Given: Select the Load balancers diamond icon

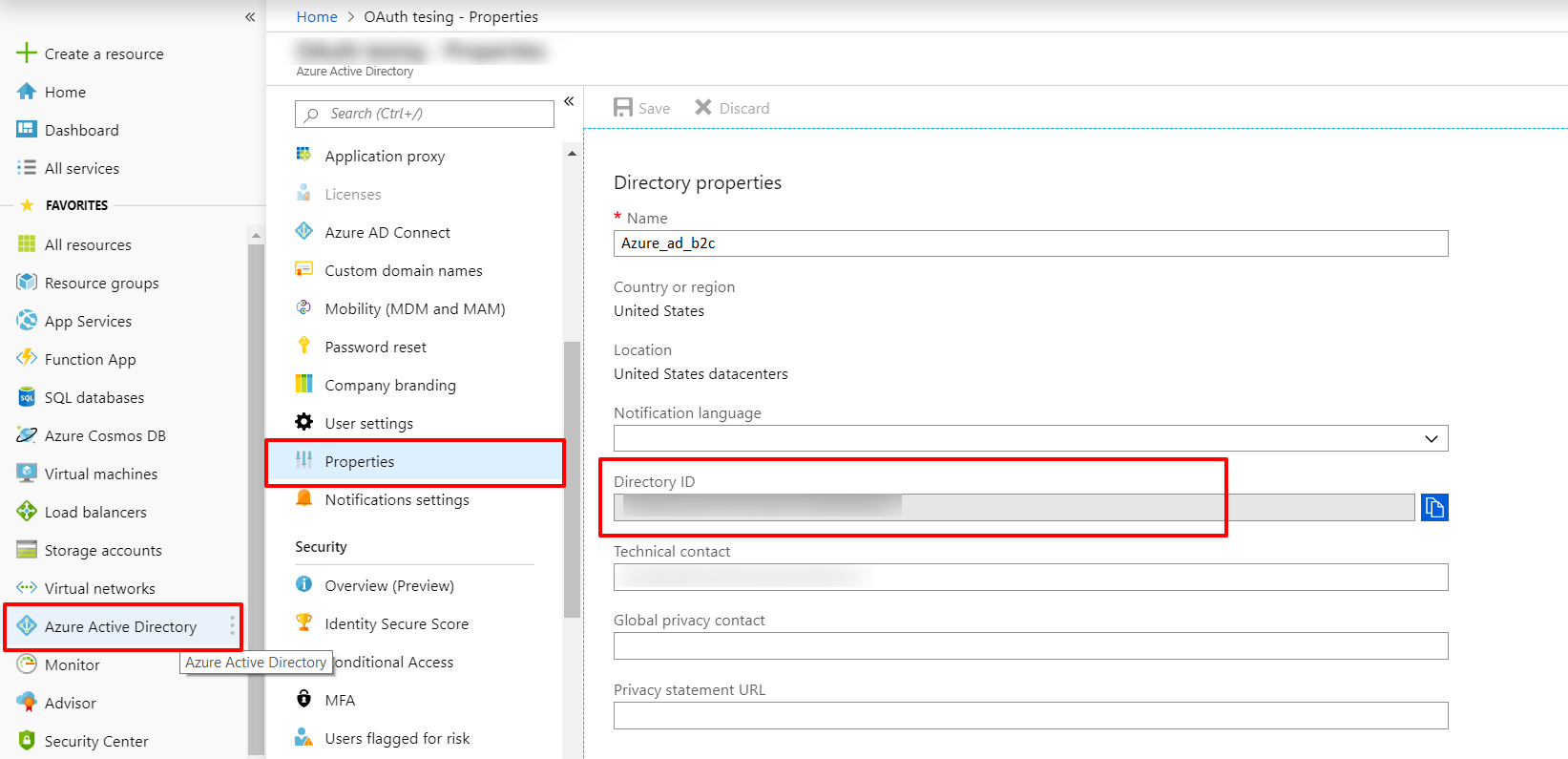Looking at the screenshot, I should pos(27,512).
